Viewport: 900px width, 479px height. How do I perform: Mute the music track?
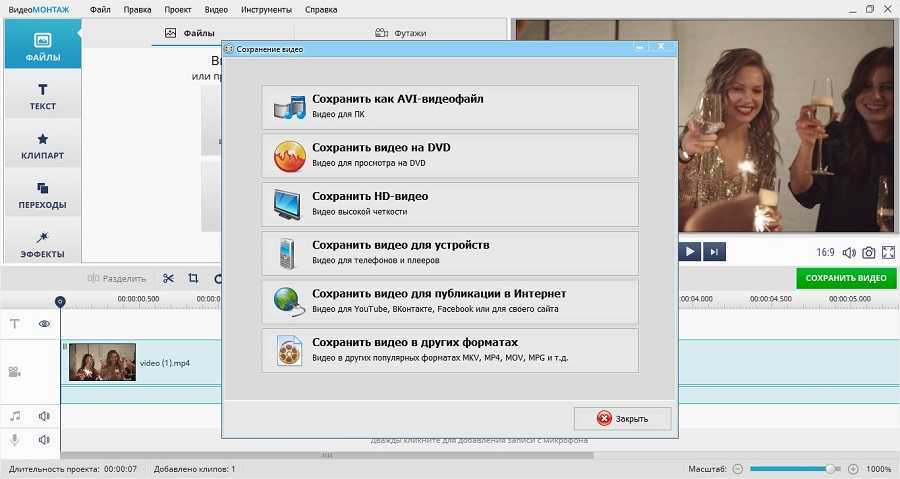click(45, 415)
